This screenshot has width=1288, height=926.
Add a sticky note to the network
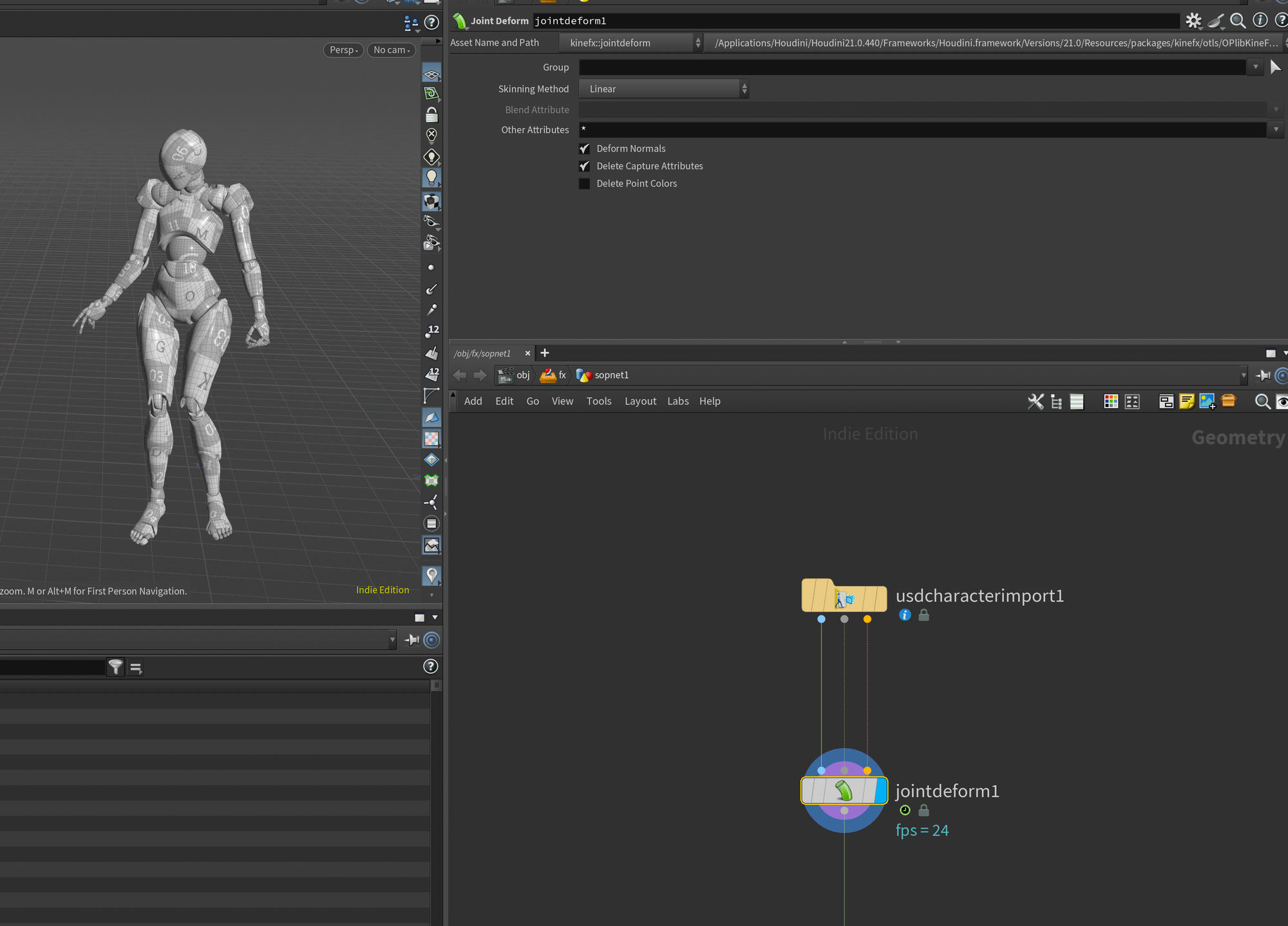pyautogui.click(x=1186, y=402)
